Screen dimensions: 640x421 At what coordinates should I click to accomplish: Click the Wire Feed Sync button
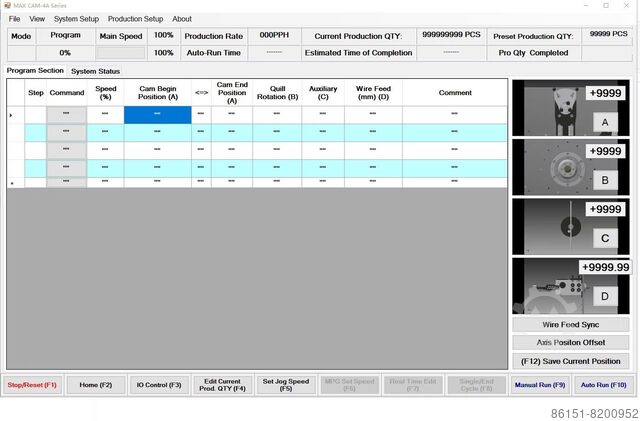pyautogui.click(x=572, y=324)
